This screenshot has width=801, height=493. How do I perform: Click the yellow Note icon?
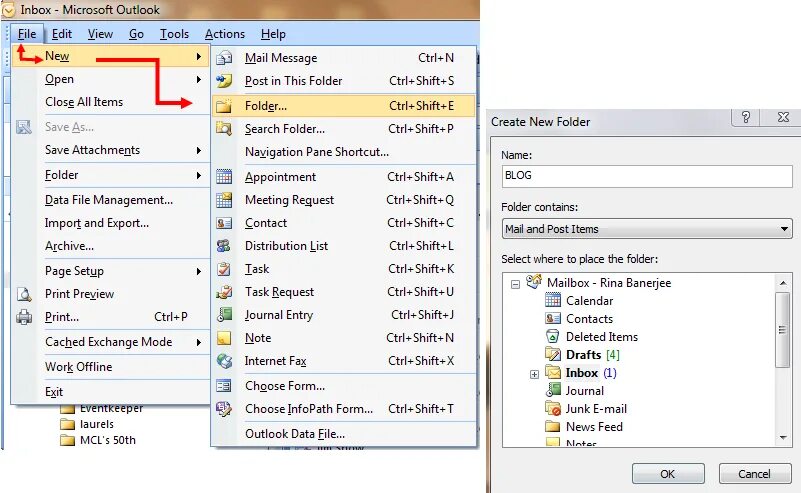[224, 338]
